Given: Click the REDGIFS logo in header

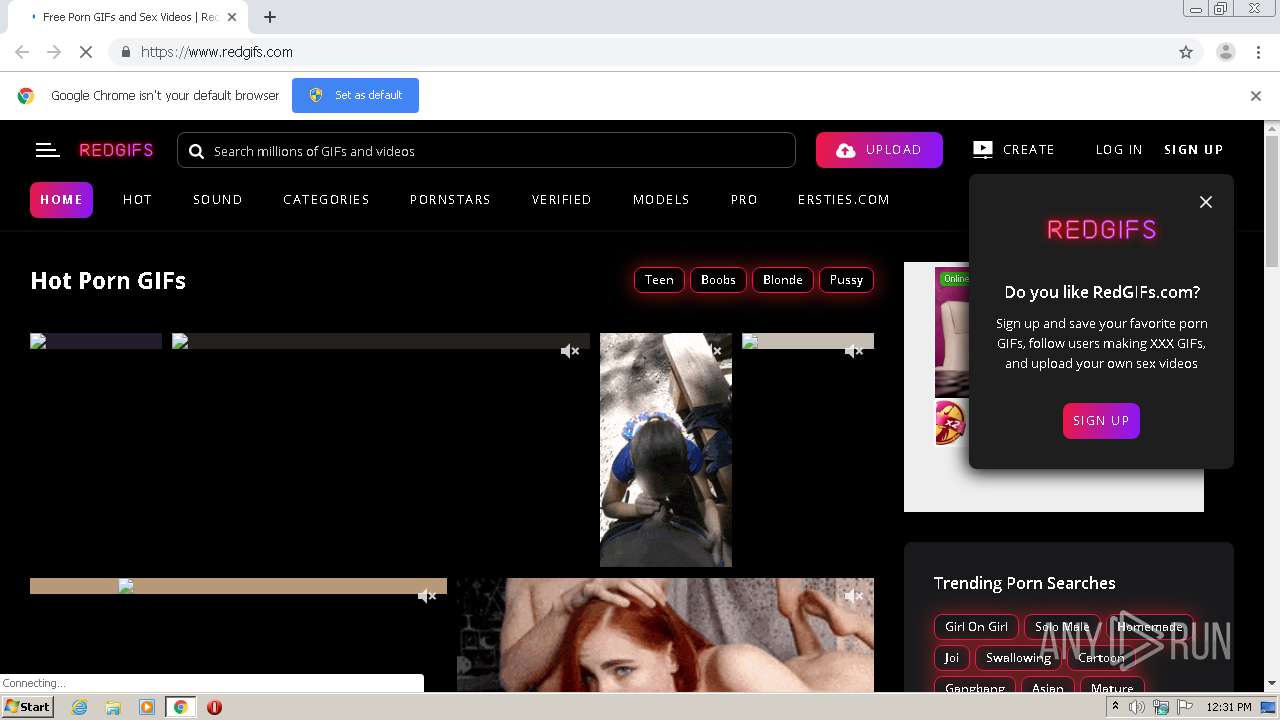Looking at the screenshot, I should coord(116,150).
